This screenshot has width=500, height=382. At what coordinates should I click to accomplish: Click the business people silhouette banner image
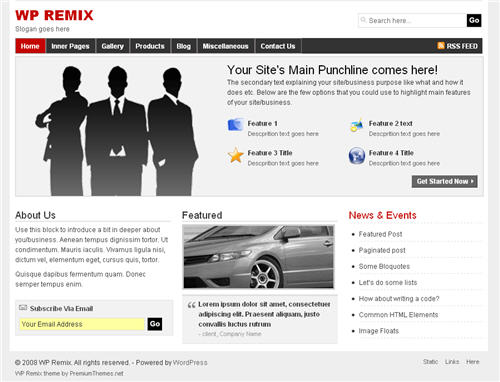pos(117,130)
